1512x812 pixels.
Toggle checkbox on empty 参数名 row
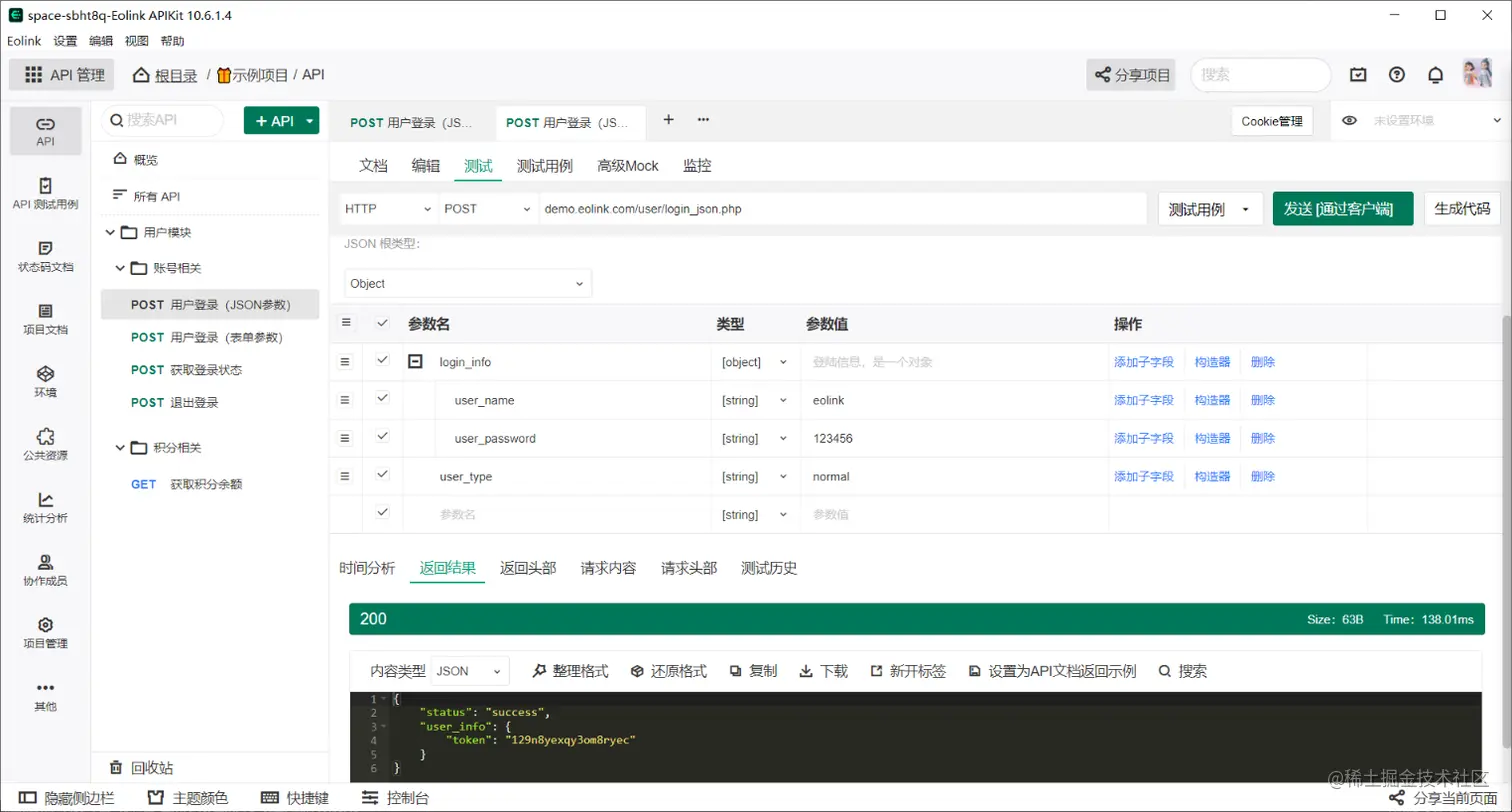(x=382, y=513)
